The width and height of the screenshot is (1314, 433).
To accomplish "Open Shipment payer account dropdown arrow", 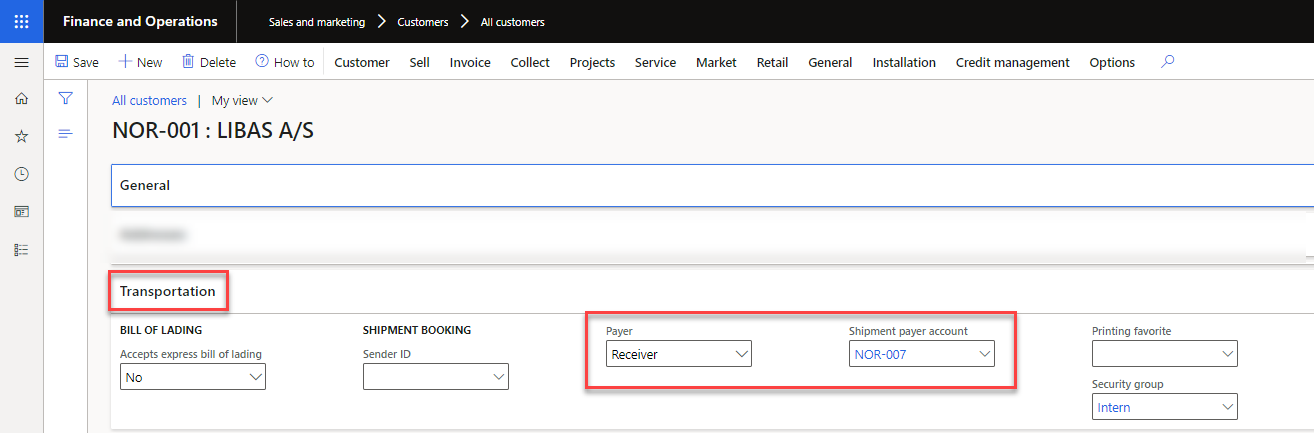I will (984, 354).
